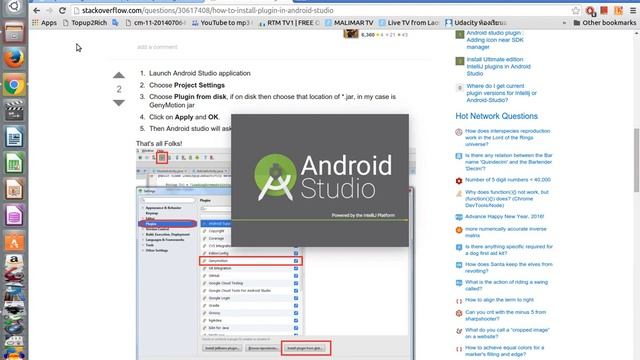This screenshot has width=640, height=360.
Task: Open 'Android studio plugin: Adding icon near SDK manager'
Action: click(x=495, y=40)
